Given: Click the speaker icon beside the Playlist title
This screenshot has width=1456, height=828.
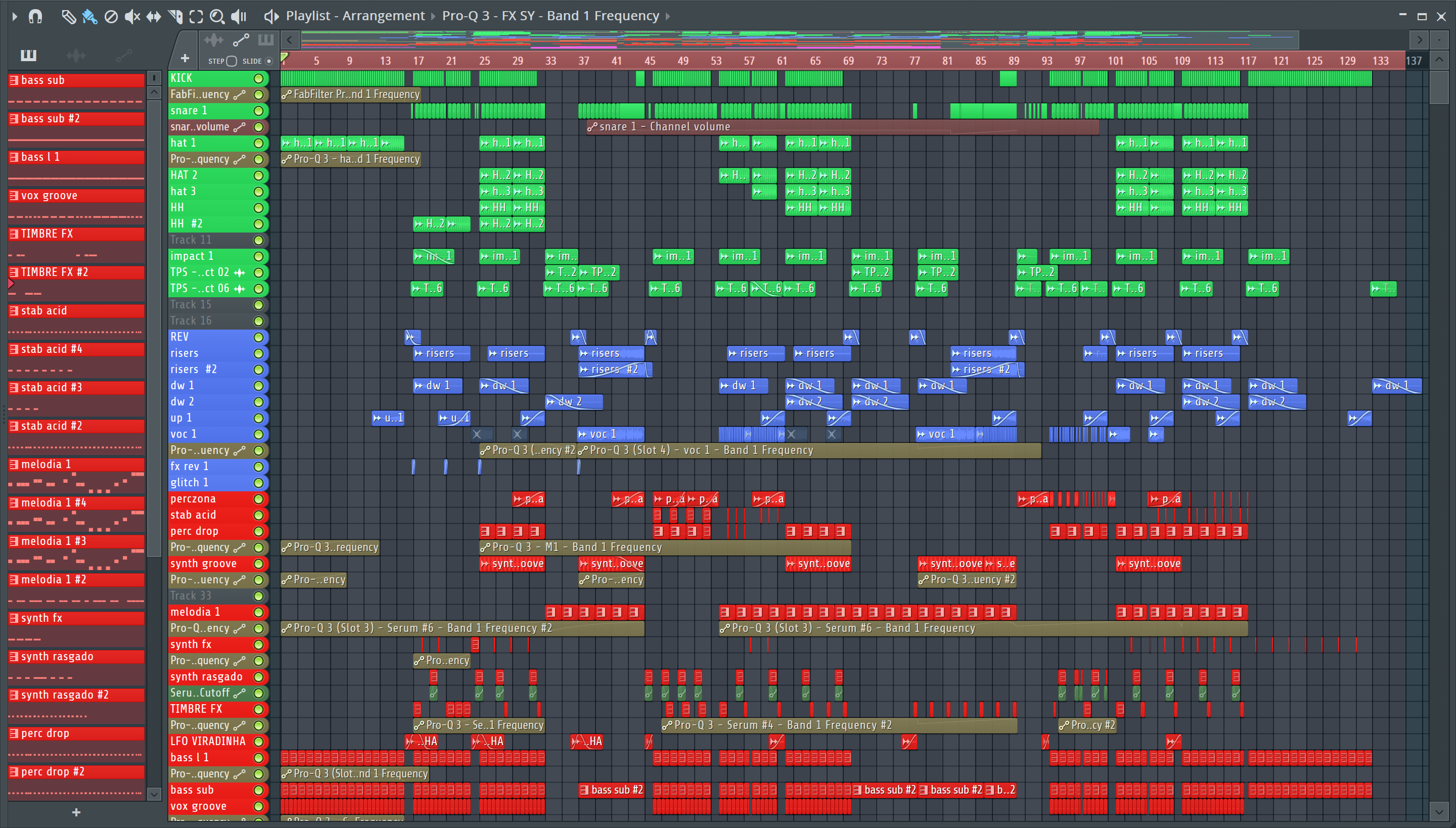Looking at the screenshot, I should pos(271,17).
